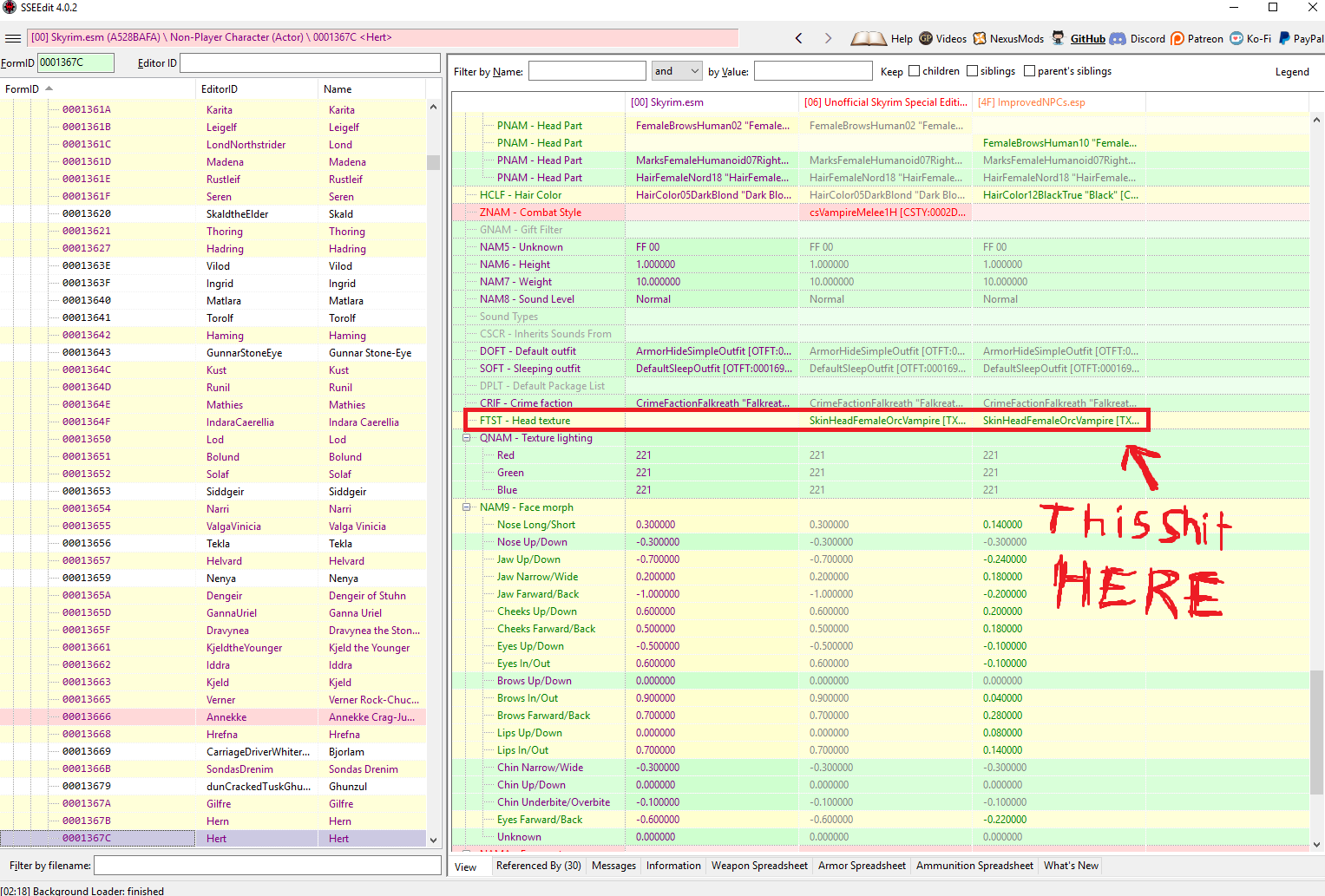This screenshot has width=1325, height=896.
Task: Select the GunnarStoneEye record row
Action: (x=213, y=353)
